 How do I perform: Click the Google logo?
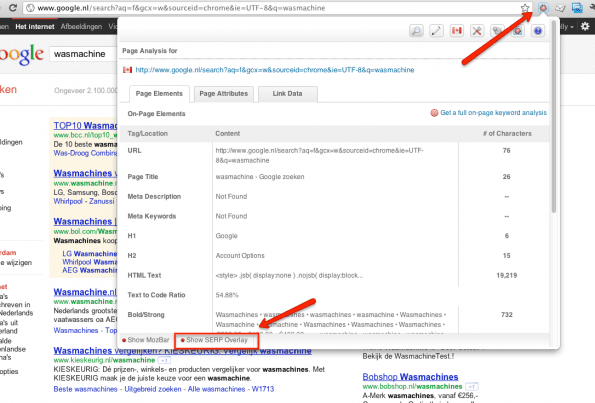[21, 55]
